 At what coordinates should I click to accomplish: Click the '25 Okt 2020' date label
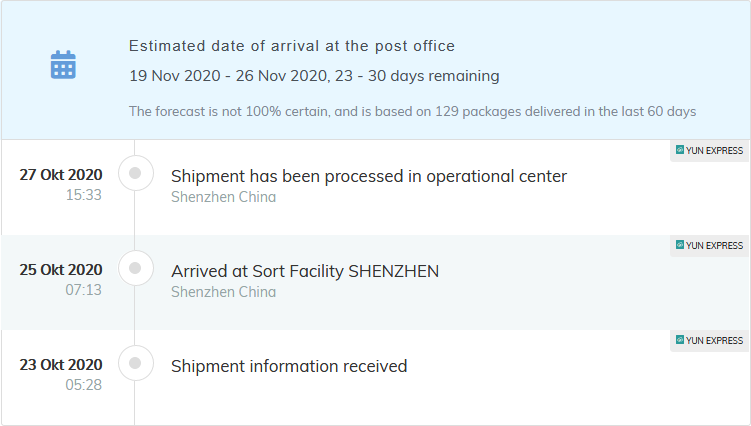(x=61, y=269)
